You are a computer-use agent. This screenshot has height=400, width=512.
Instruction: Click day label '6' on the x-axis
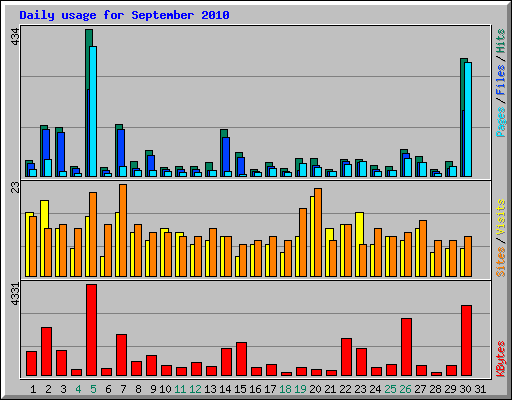pos(108,389)
